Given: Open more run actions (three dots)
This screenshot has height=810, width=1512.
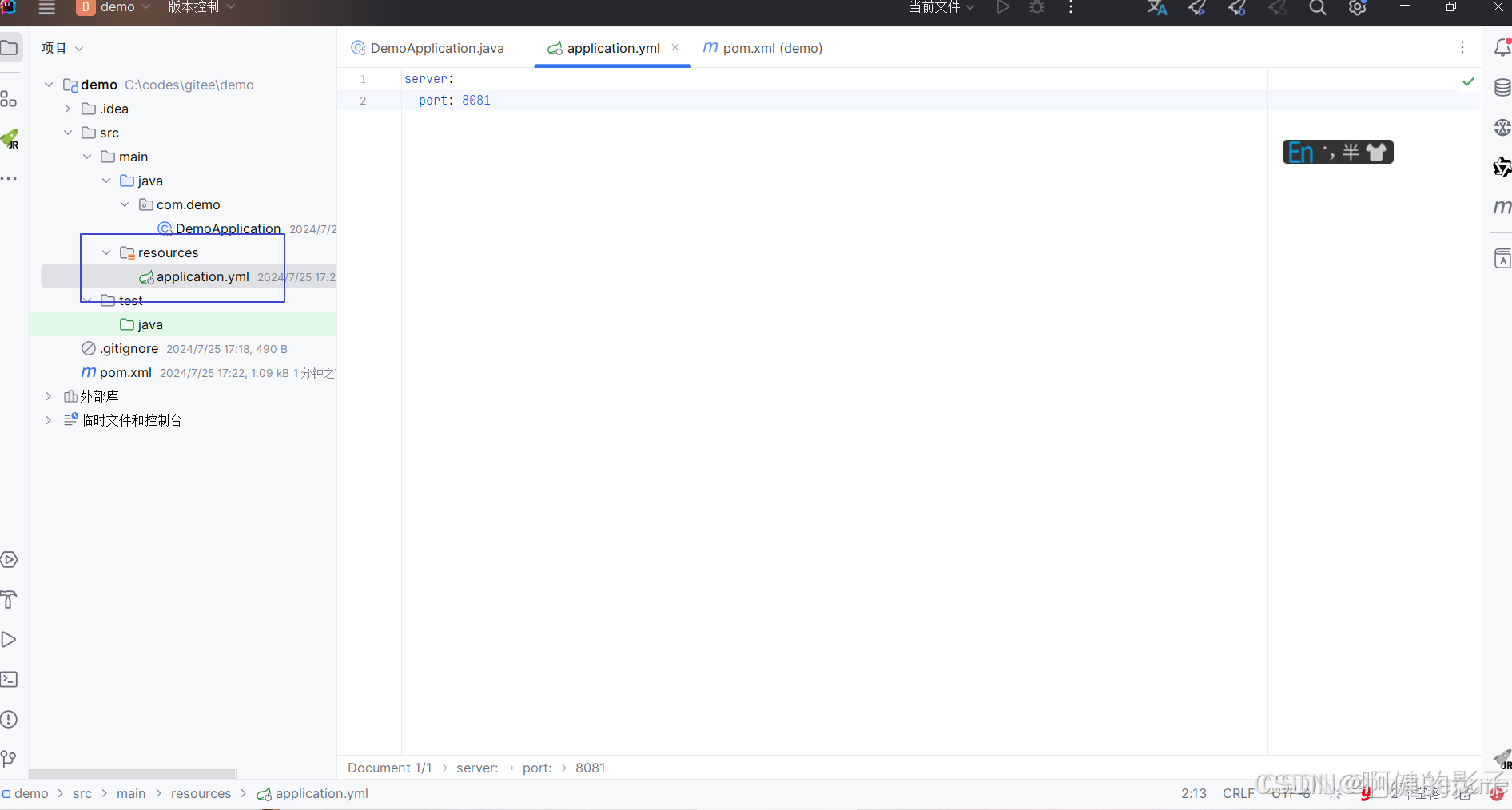Looking at the screenshot, I should point(1071,7).
